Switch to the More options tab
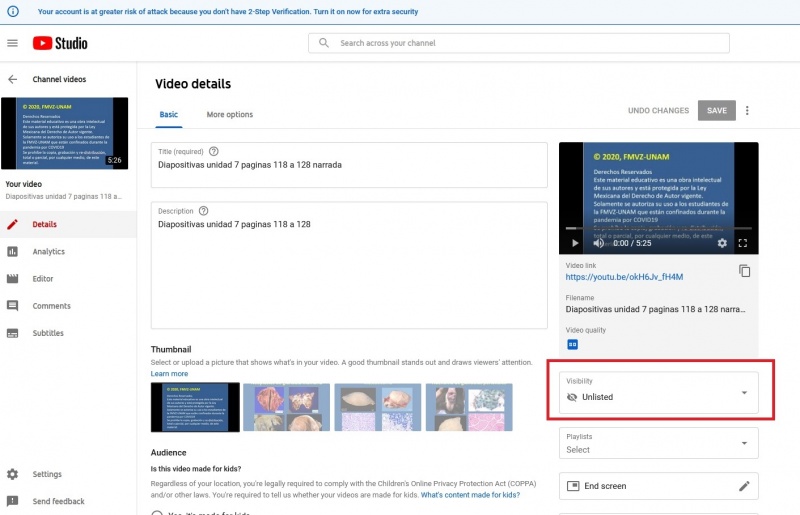800x515 pixels. point(230,114)
